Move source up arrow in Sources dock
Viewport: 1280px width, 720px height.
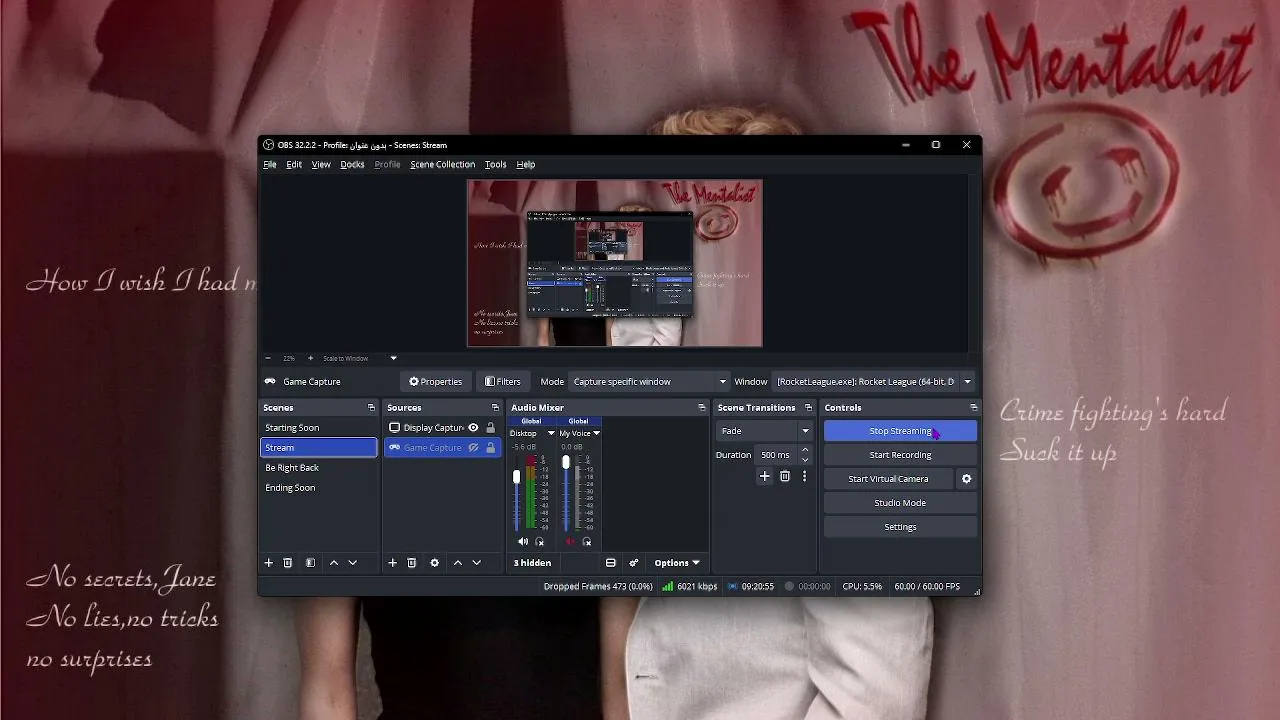[x=458, y=563]
